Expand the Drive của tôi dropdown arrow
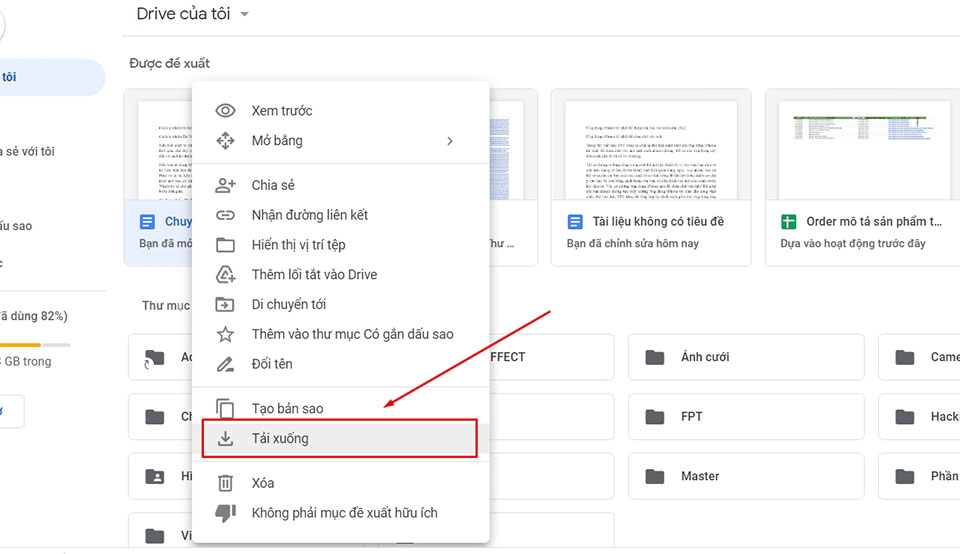Screen dimensions: 960x554 point(244,14)
